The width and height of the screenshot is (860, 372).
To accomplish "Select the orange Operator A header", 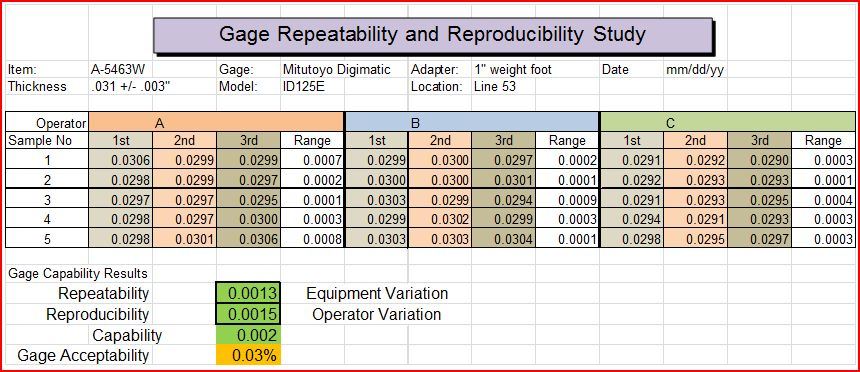I will [x=216, y=122].
